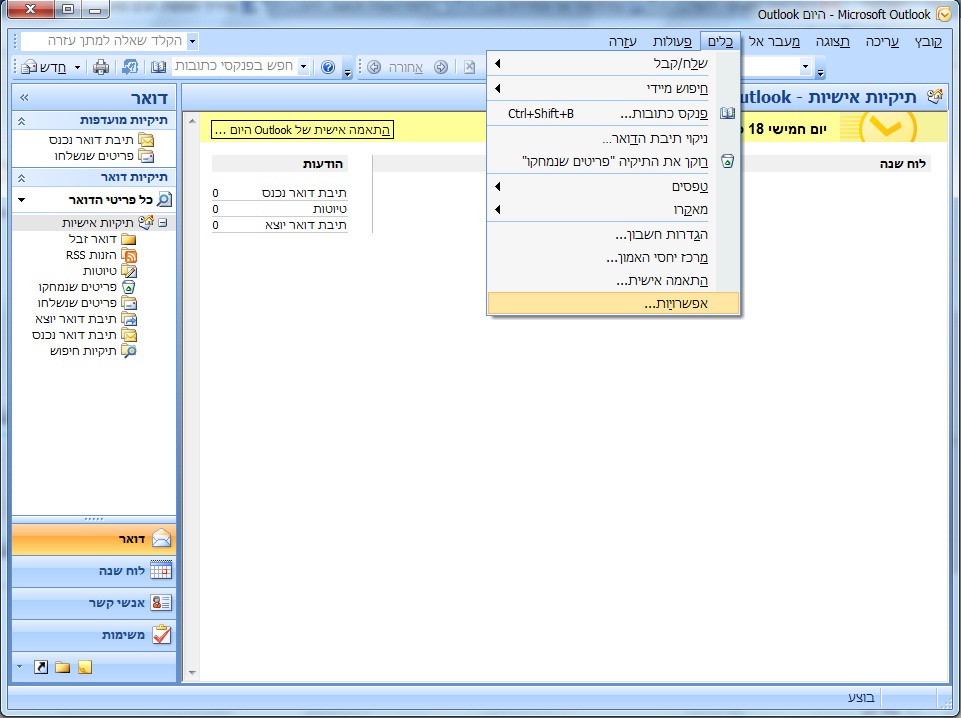
Task: Click the Address Book toolbar icon
Action: pyautogui.click(x=158, y=67)
